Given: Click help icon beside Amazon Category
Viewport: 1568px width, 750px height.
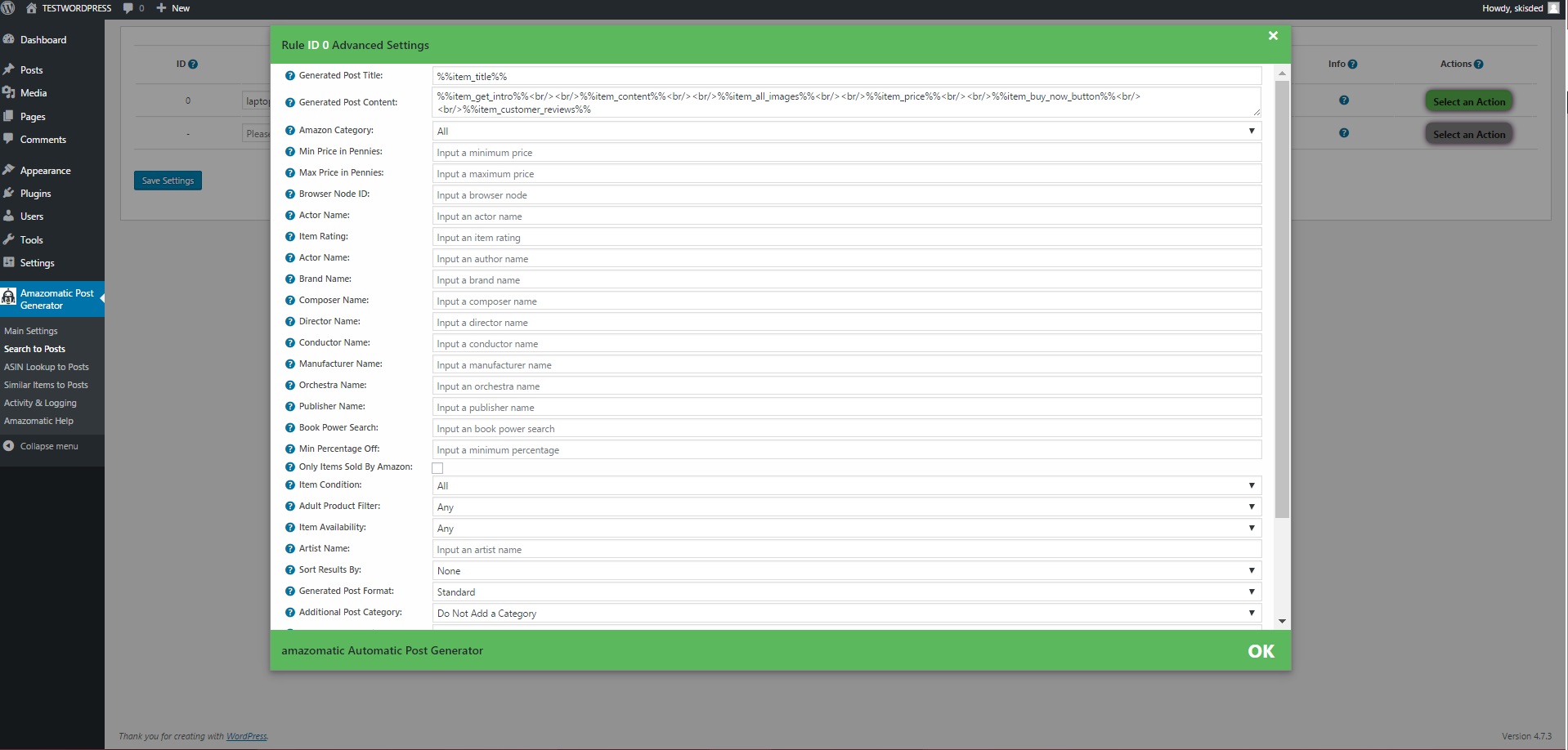Looking at the screenshot, I should tap(289, 131).
